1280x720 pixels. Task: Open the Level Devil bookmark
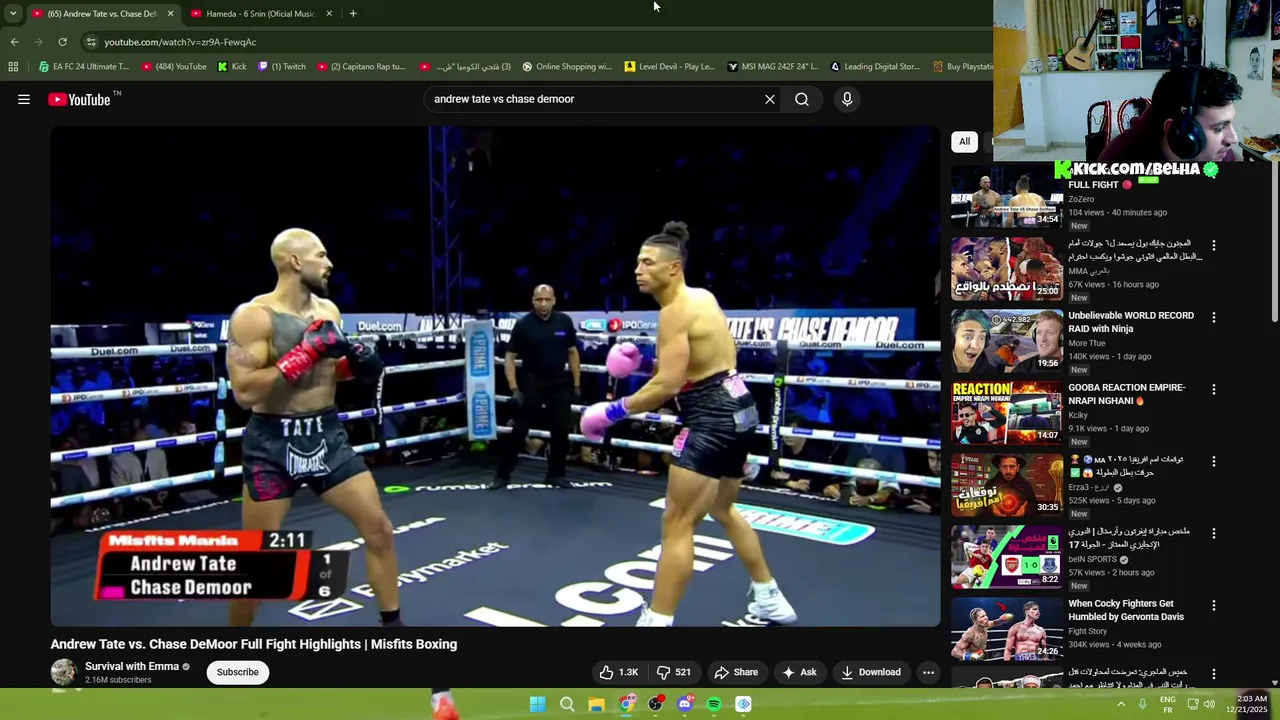click(669, 67)
